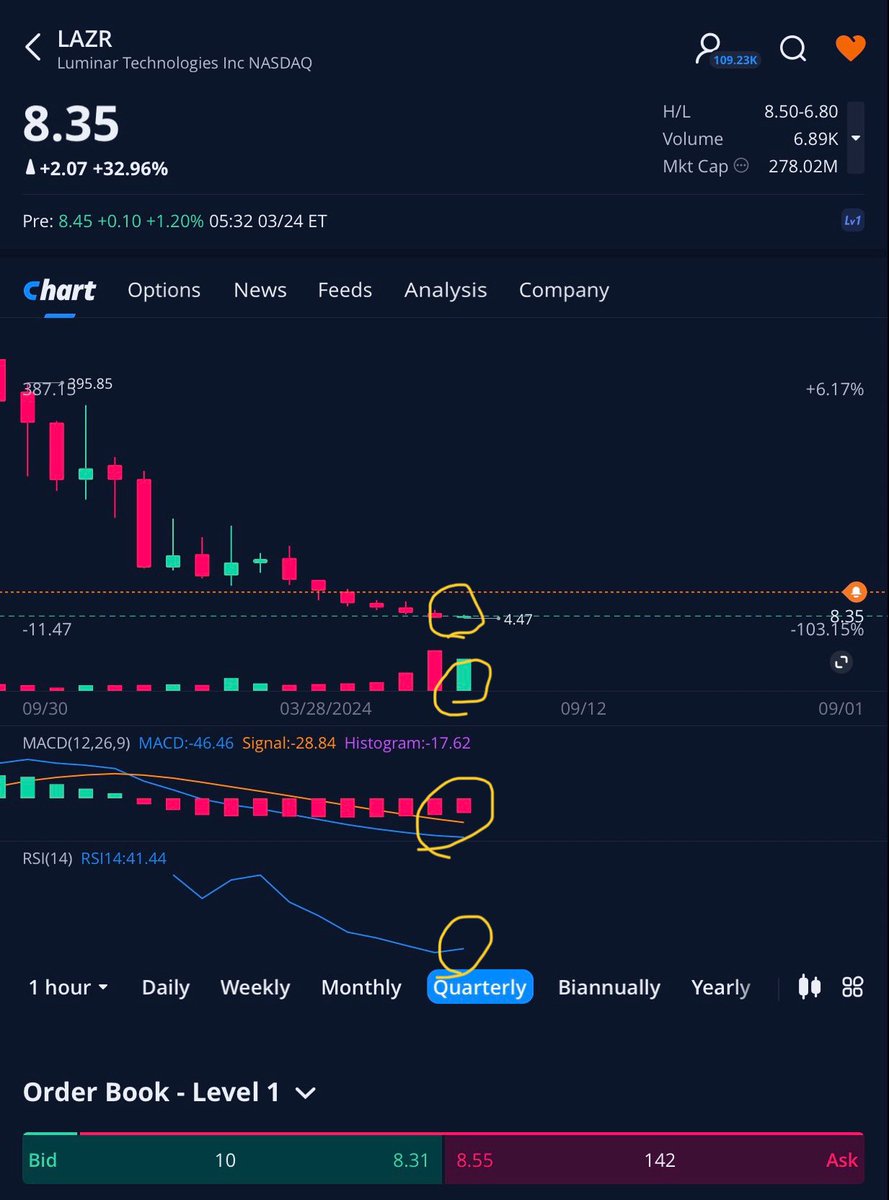Click the 03/28/2024 date axis label
Image resolution: width=889 pixels, height=1200 pixels.
pos(326,708)
